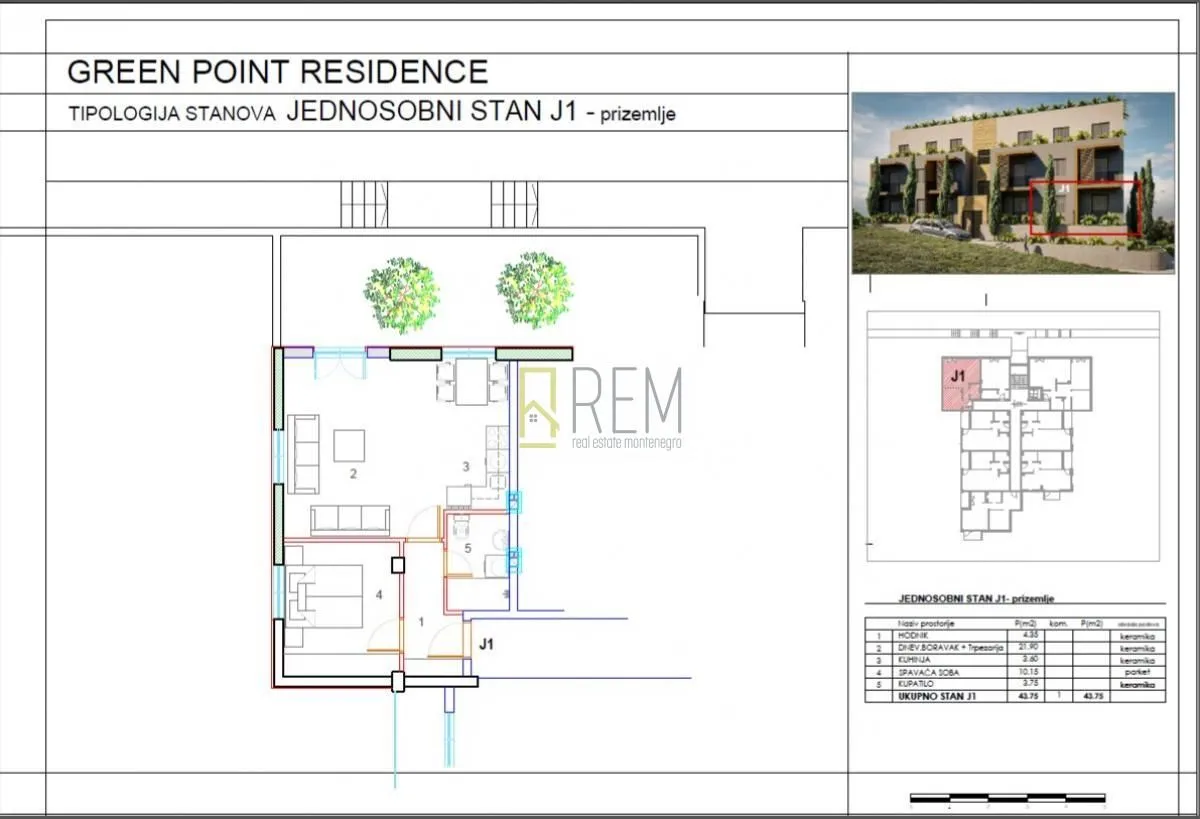Open the building exterior render image
Image resolution: width=1200 pixels, height=819 pixels.
click(x=1013, y=182)
